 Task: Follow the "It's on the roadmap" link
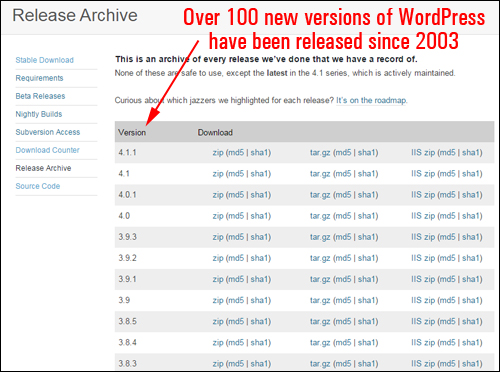(x=371, y=100)
